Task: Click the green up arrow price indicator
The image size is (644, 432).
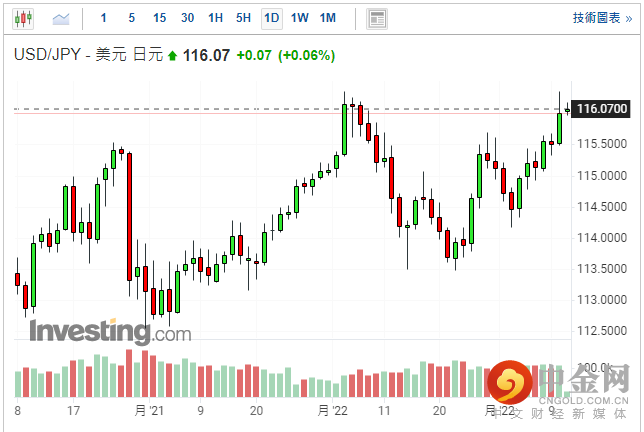Action: pos(172,56)
